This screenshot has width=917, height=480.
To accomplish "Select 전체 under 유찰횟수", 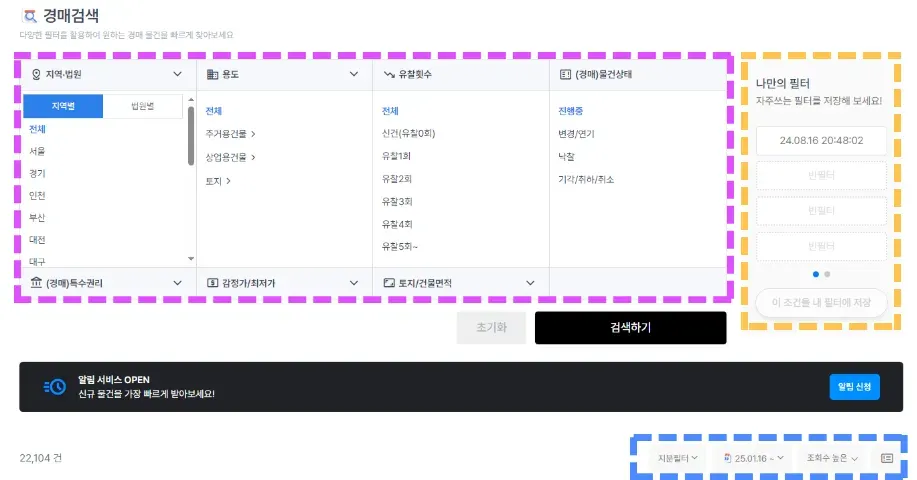I will pyautogui.click(x=390, y=111).
